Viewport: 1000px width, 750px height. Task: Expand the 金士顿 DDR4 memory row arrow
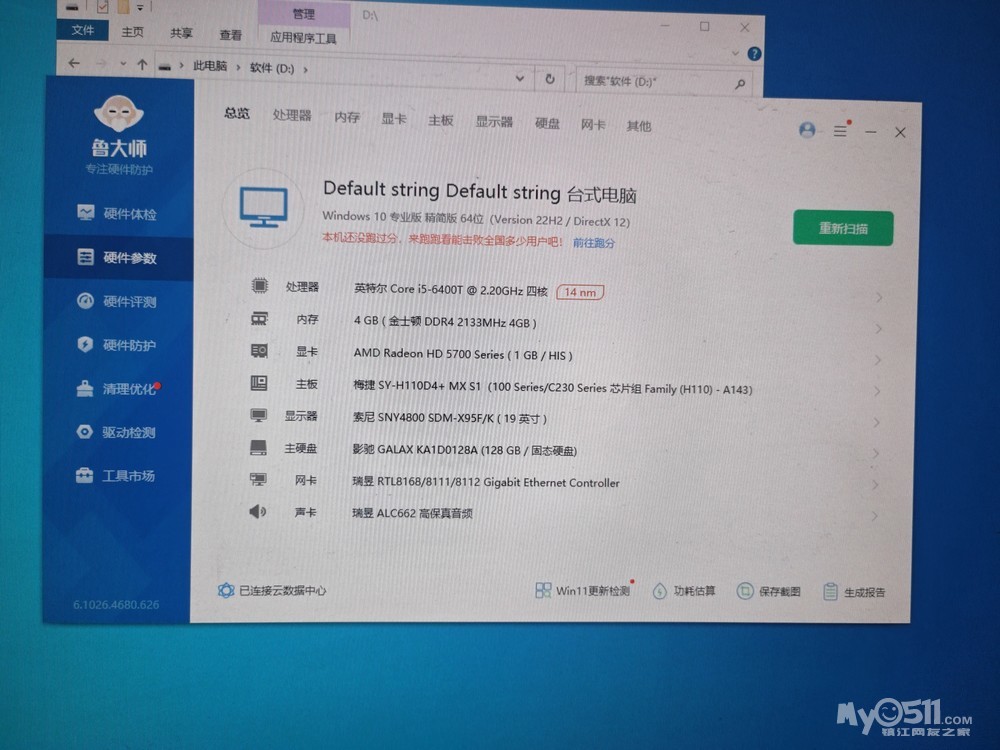[879, 328]
